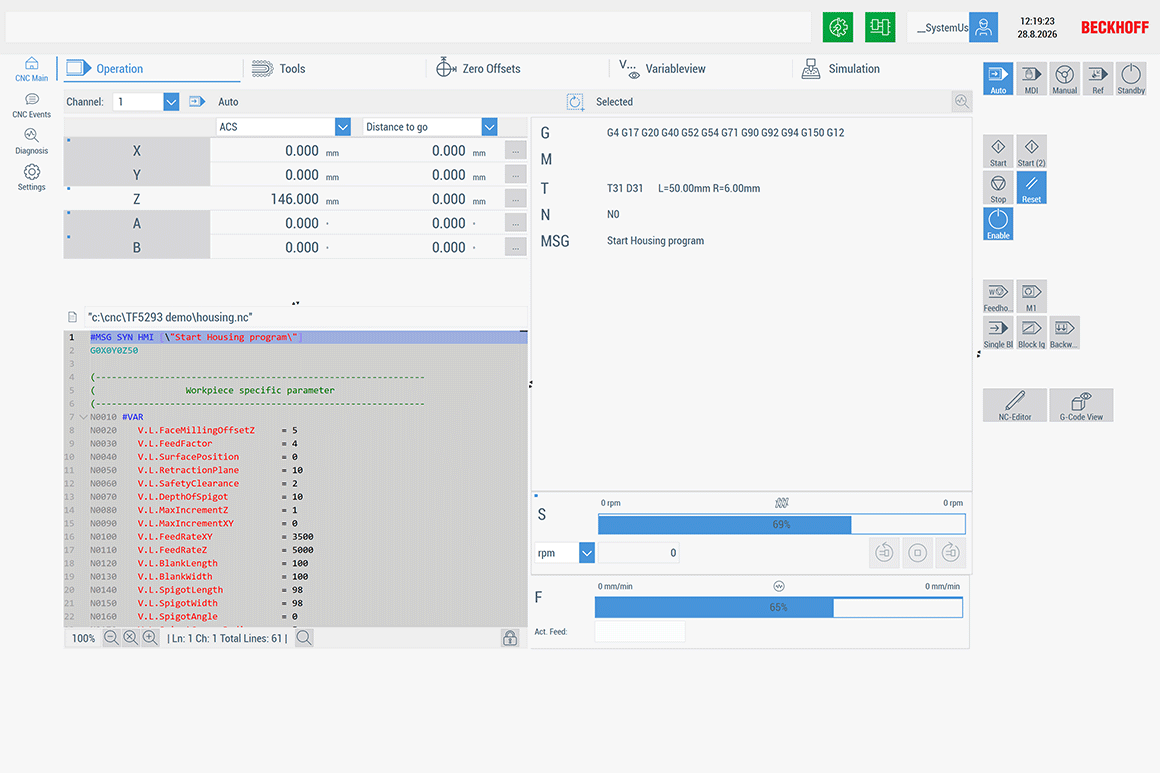Click the editor lock icon
The width and height of the screenshot is (1160, 773).
510,638
